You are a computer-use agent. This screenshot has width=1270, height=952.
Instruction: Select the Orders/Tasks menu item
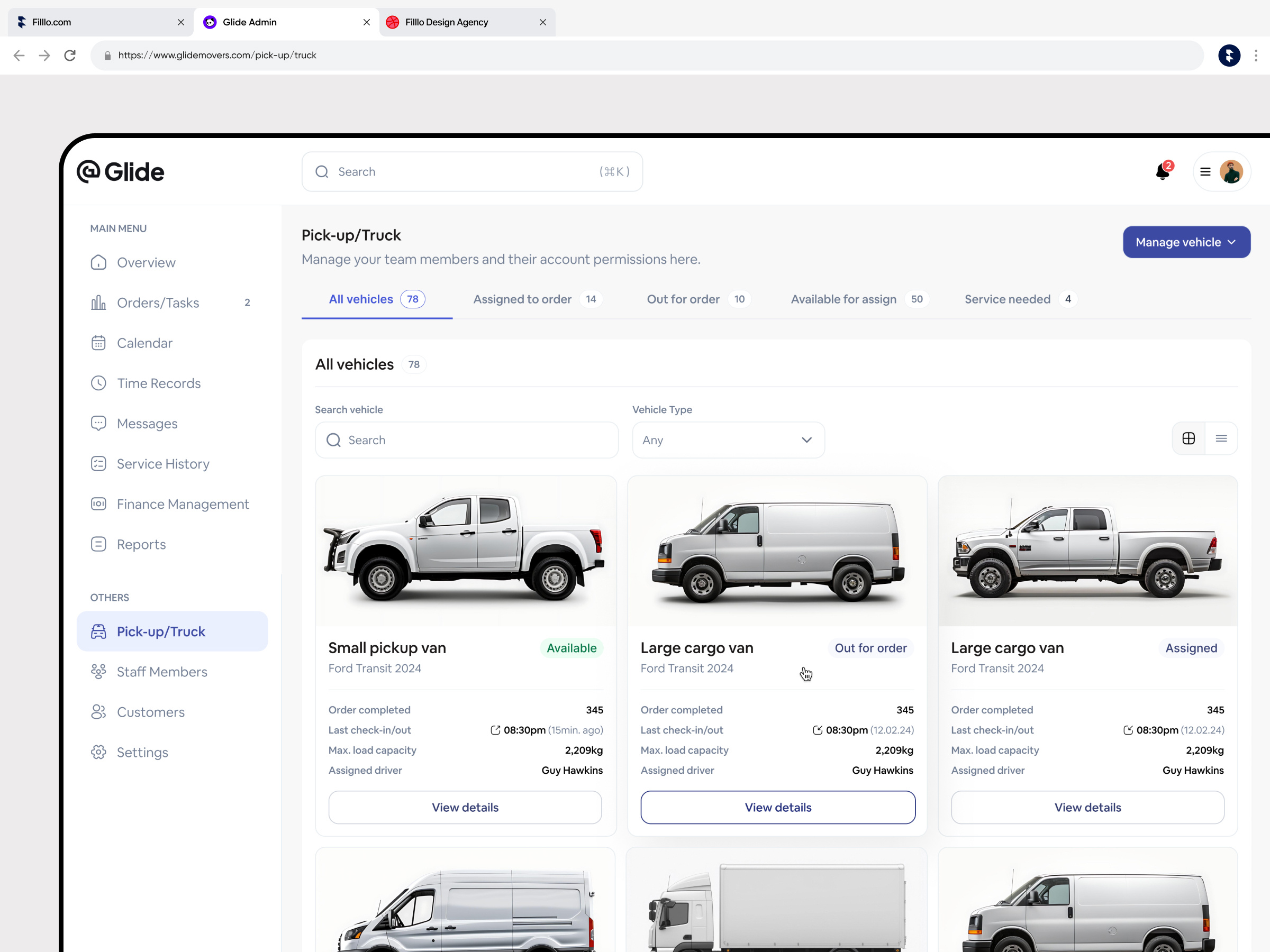pyautogui.click(x=158, y=303)
